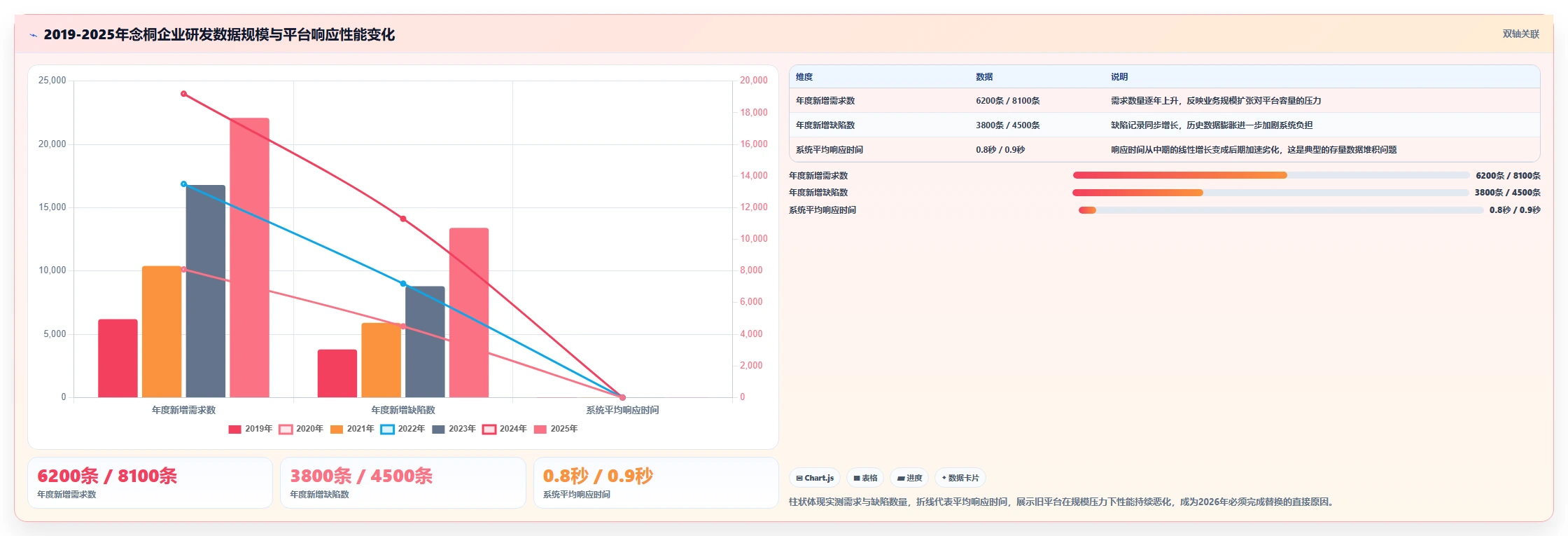
Task: Click the 年度新增需求数 x-axis label
Action: (184, 411)
